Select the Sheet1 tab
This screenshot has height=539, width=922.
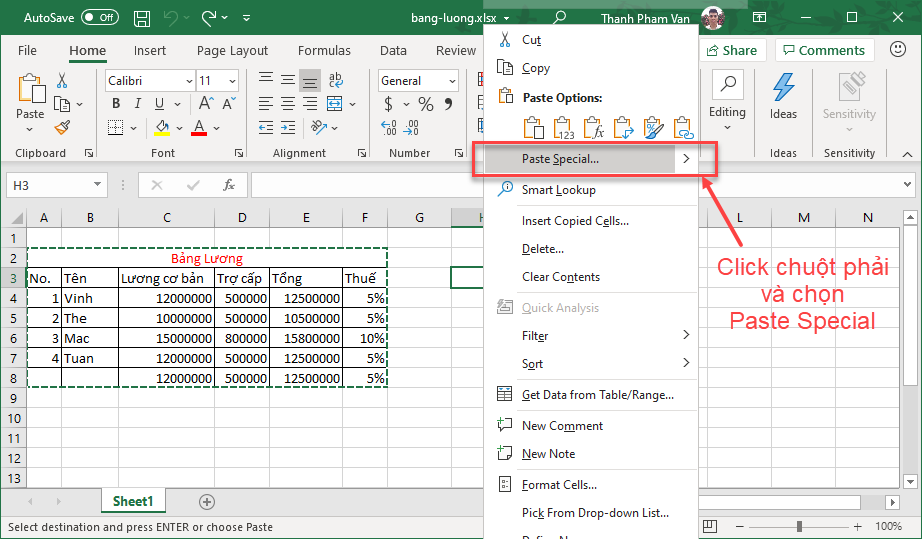tap(133, 501)
